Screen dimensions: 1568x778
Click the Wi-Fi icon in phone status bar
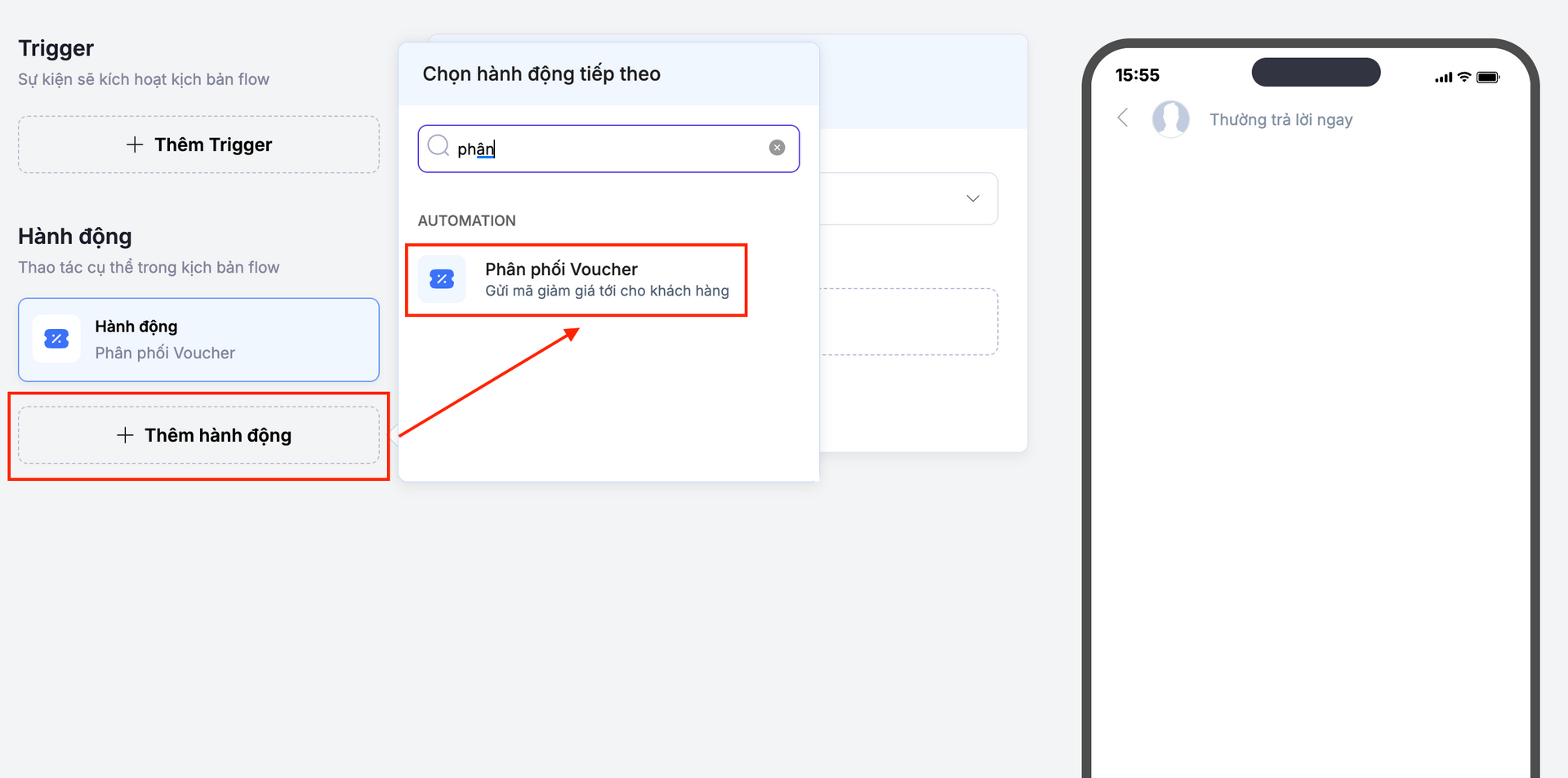click(1464, 78)
